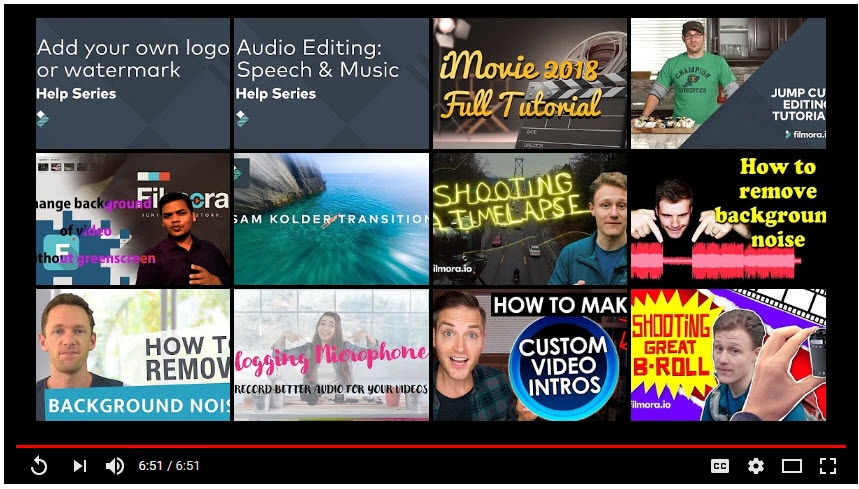Open 'iMovie 2018 Full Tutorial' video
The width and height of the screenshot is (859, 489).
point(530,83)
